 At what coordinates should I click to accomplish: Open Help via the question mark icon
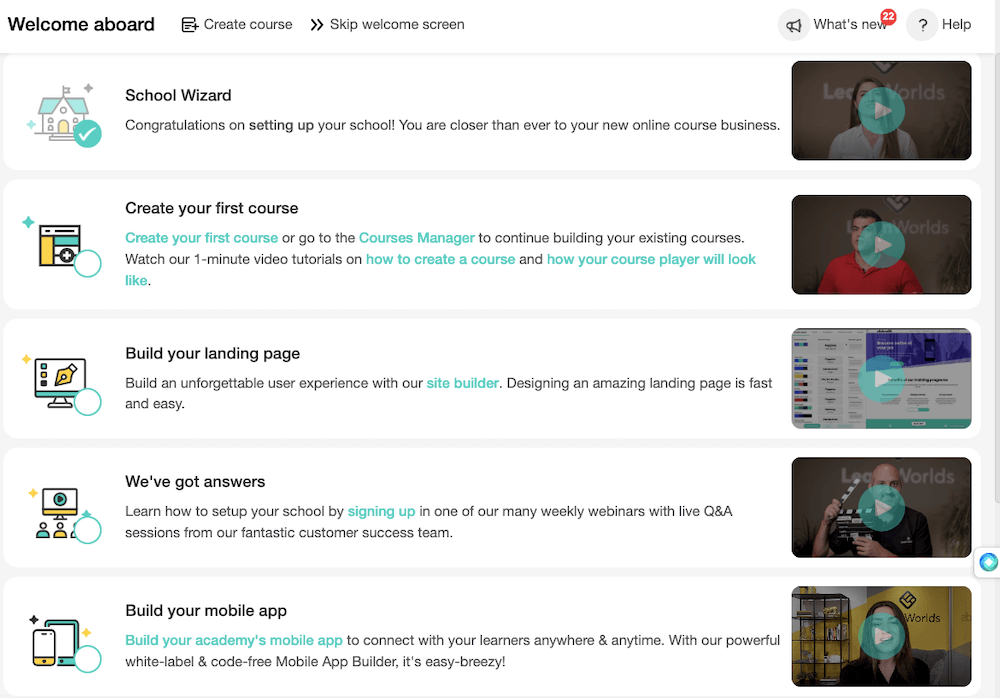pos(922,25)
